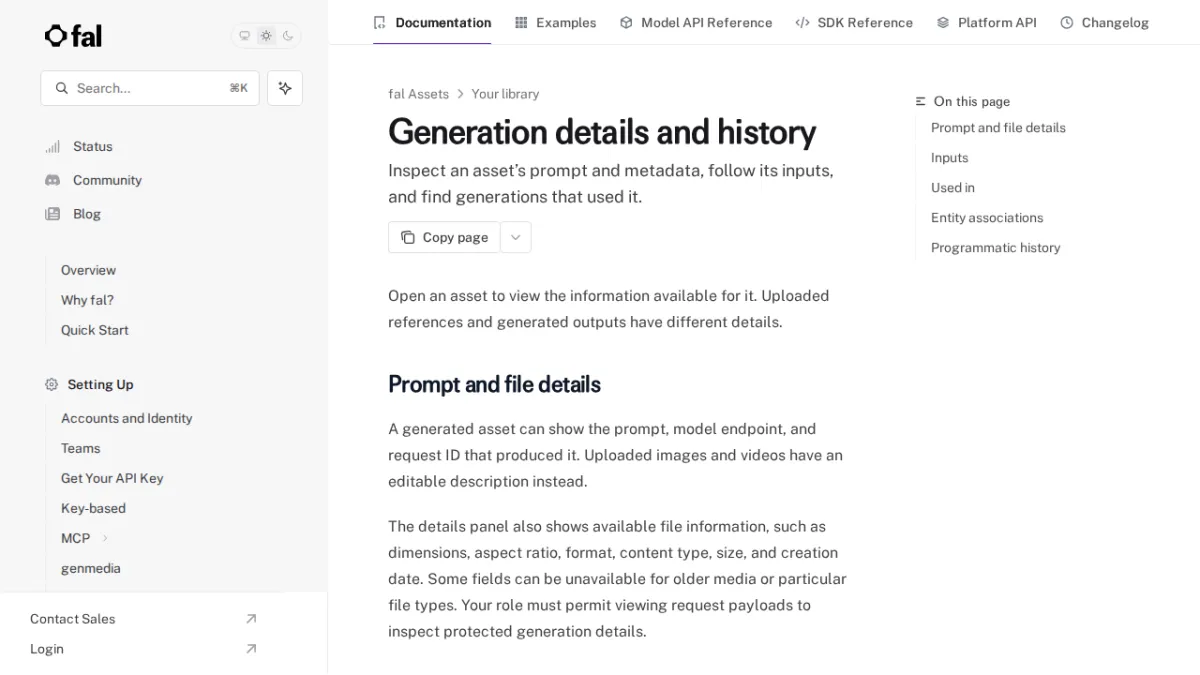The height and width of the screenshot is (675, 1200).
Task: Go to the Overview page
Action: pos(88,270)
